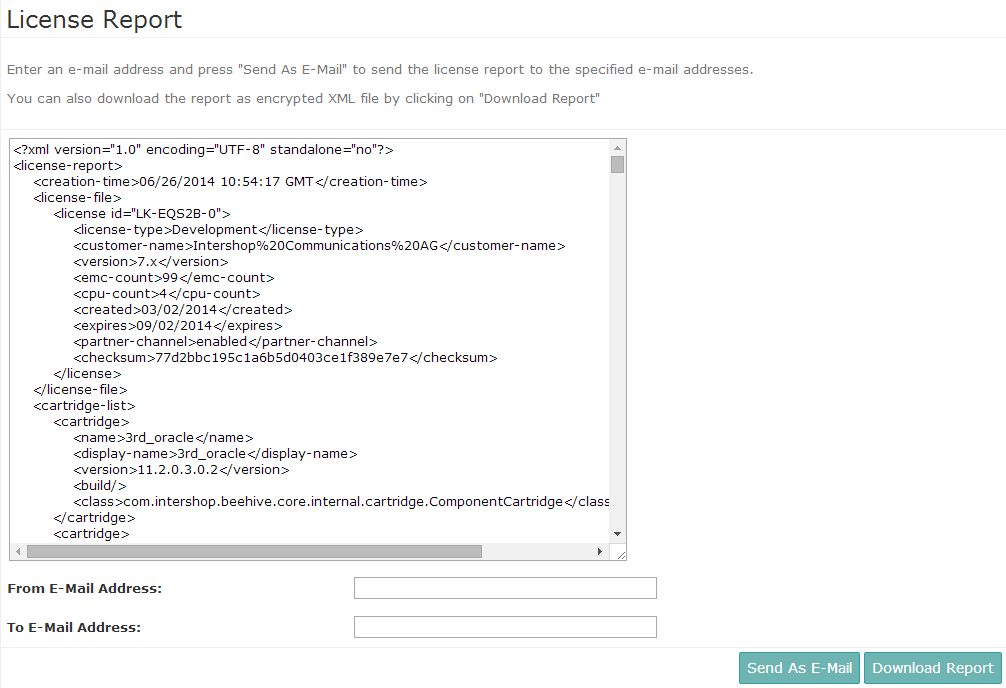Viewport: 1006px width, 688px height.
Task: Click the vertical scrollbar thumb
Action: pos(617,164)
